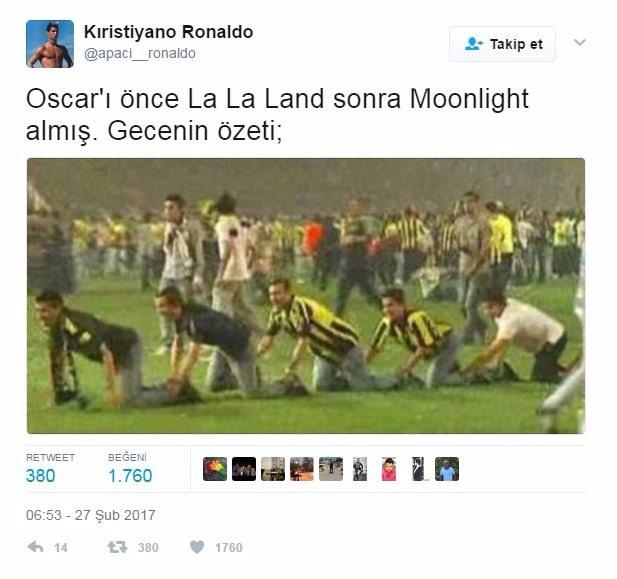This screenshot has width=617, height=579.
Task: Open the @apaci__ronaldo handle link
Action: coord(140,53)
